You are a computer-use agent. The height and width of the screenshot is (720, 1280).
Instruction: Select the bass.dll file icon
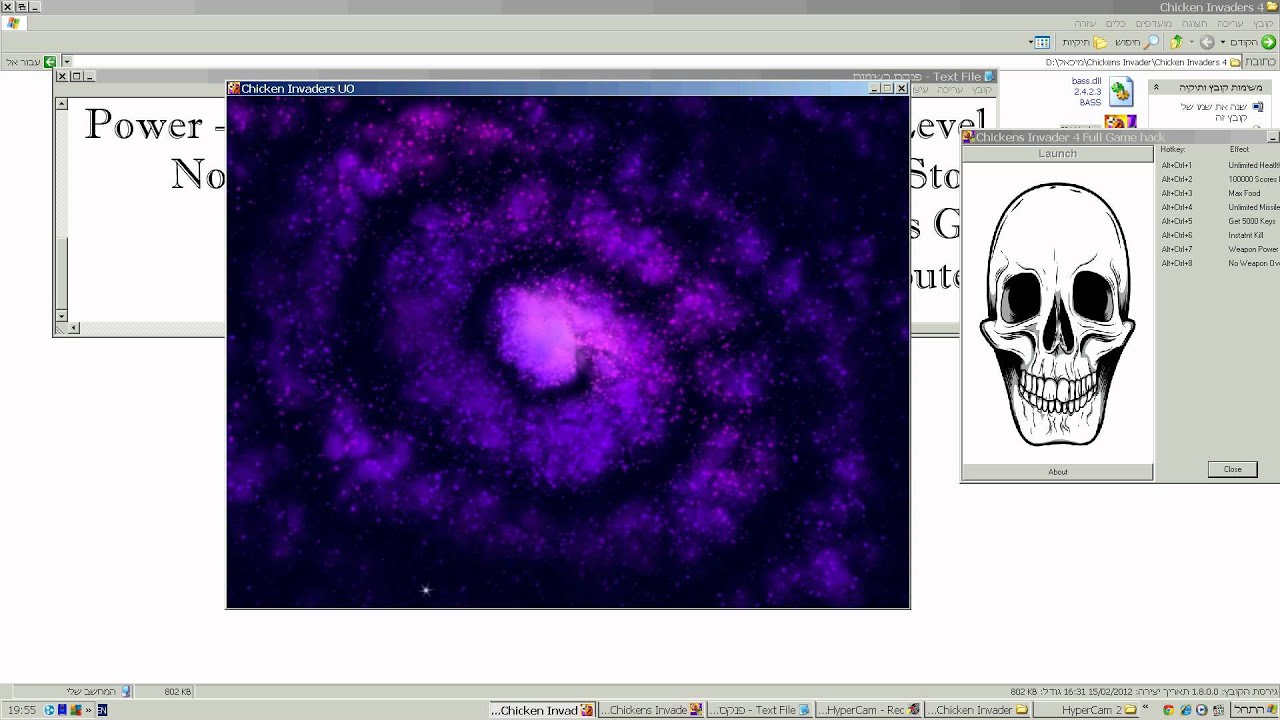(1120, 93)
